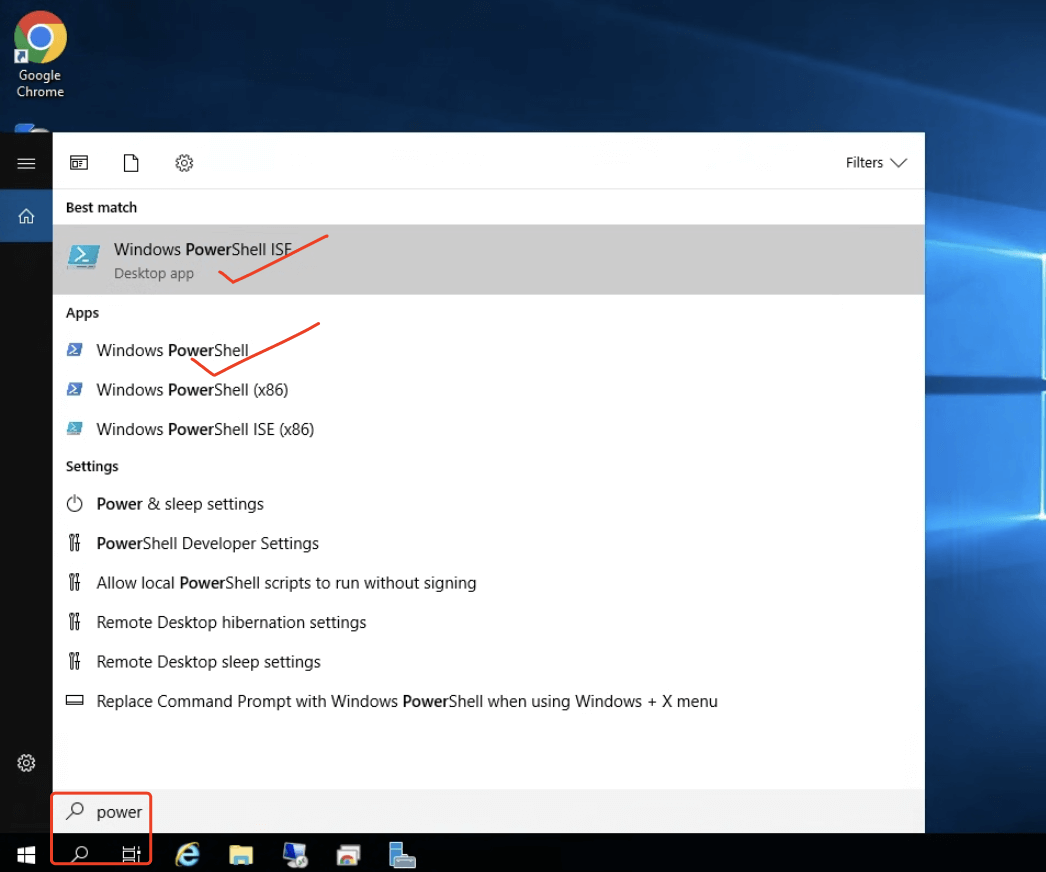The width and height of the screenshot is (1046, 872).
Task: Click the search box containing 'power'
Action: pyautogui.click(x=488, y=811)
